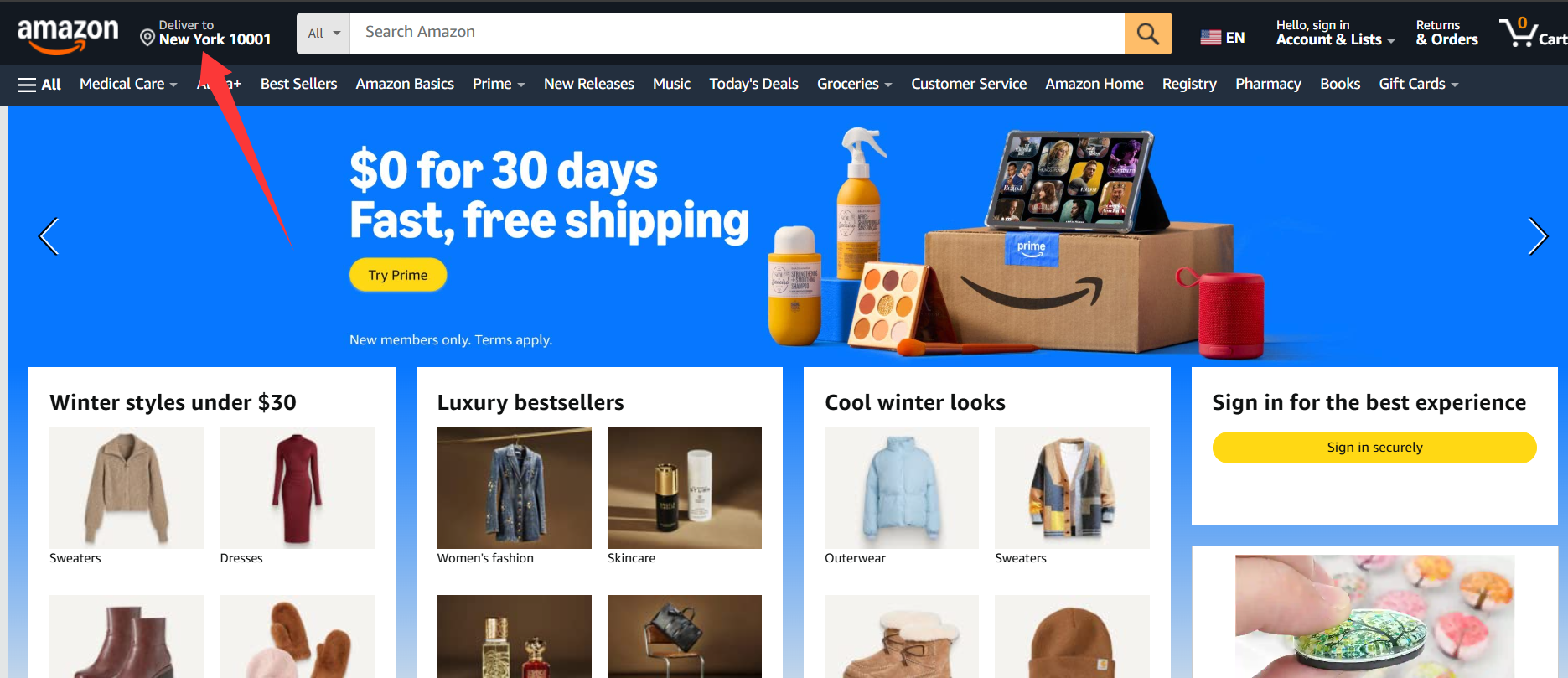Go to previous banner slide arrow

click(x=49, y=236)
